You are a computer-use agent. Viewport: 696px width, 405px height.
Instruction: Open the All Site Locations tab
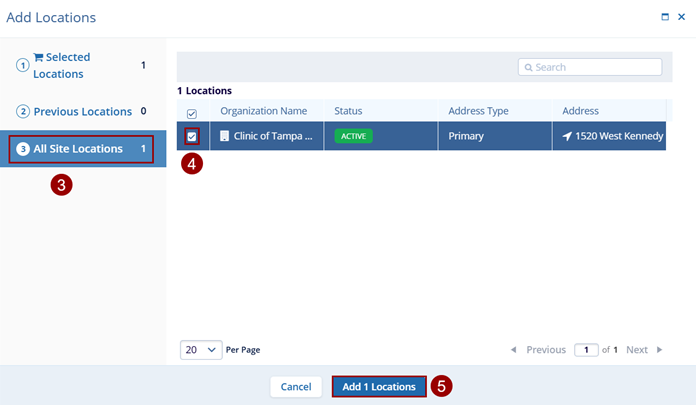tap(80, 149)
